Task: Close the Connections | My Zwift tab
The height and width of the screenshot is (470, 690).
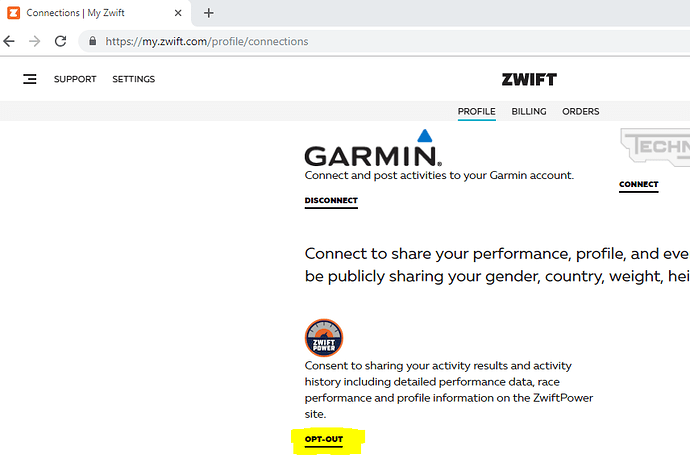Action: (178, 13)
